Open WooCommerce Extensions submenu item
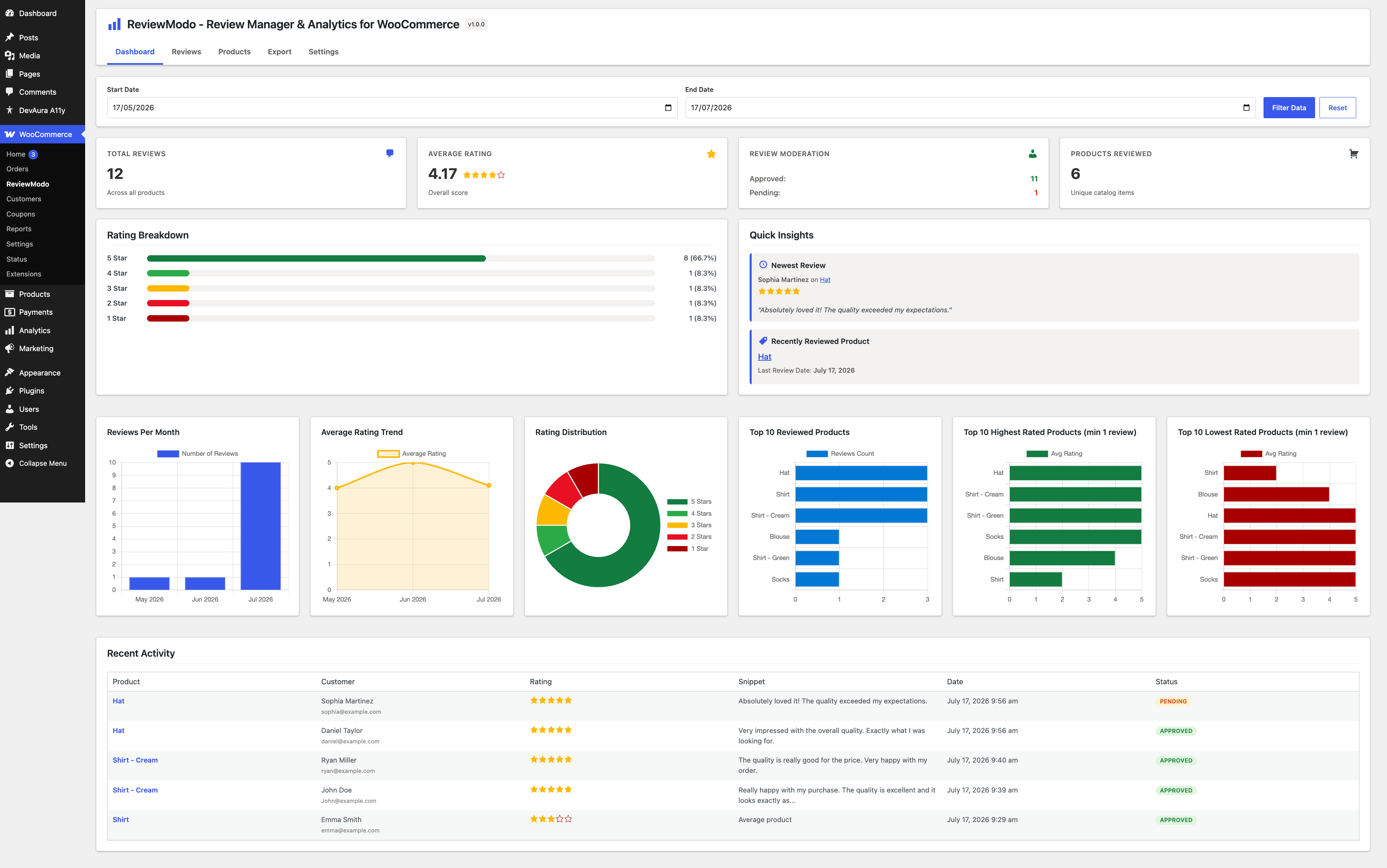Image resolution: width=1387 pixels, height=868 pixels. (24, 274)
